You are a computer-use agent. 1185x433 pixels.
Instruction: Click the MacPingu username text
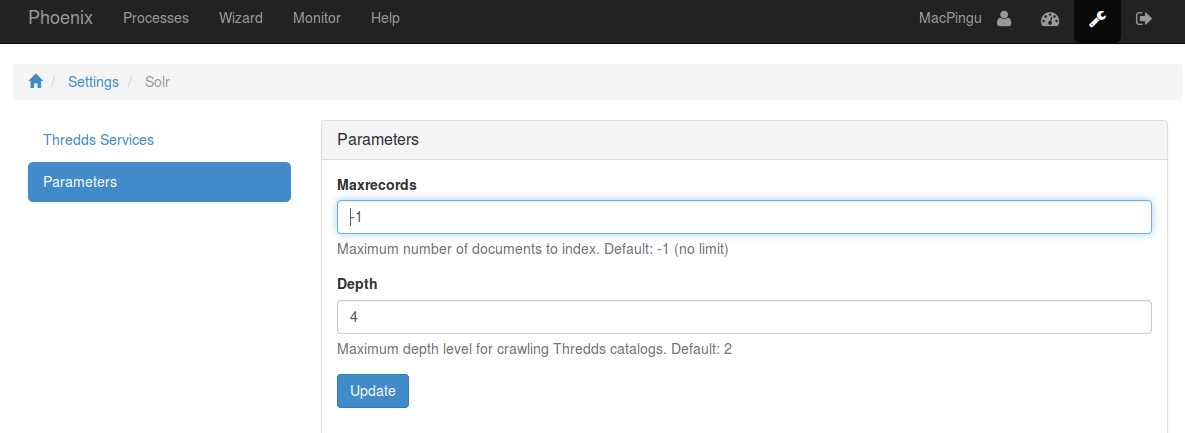click(x=950, y=18)
